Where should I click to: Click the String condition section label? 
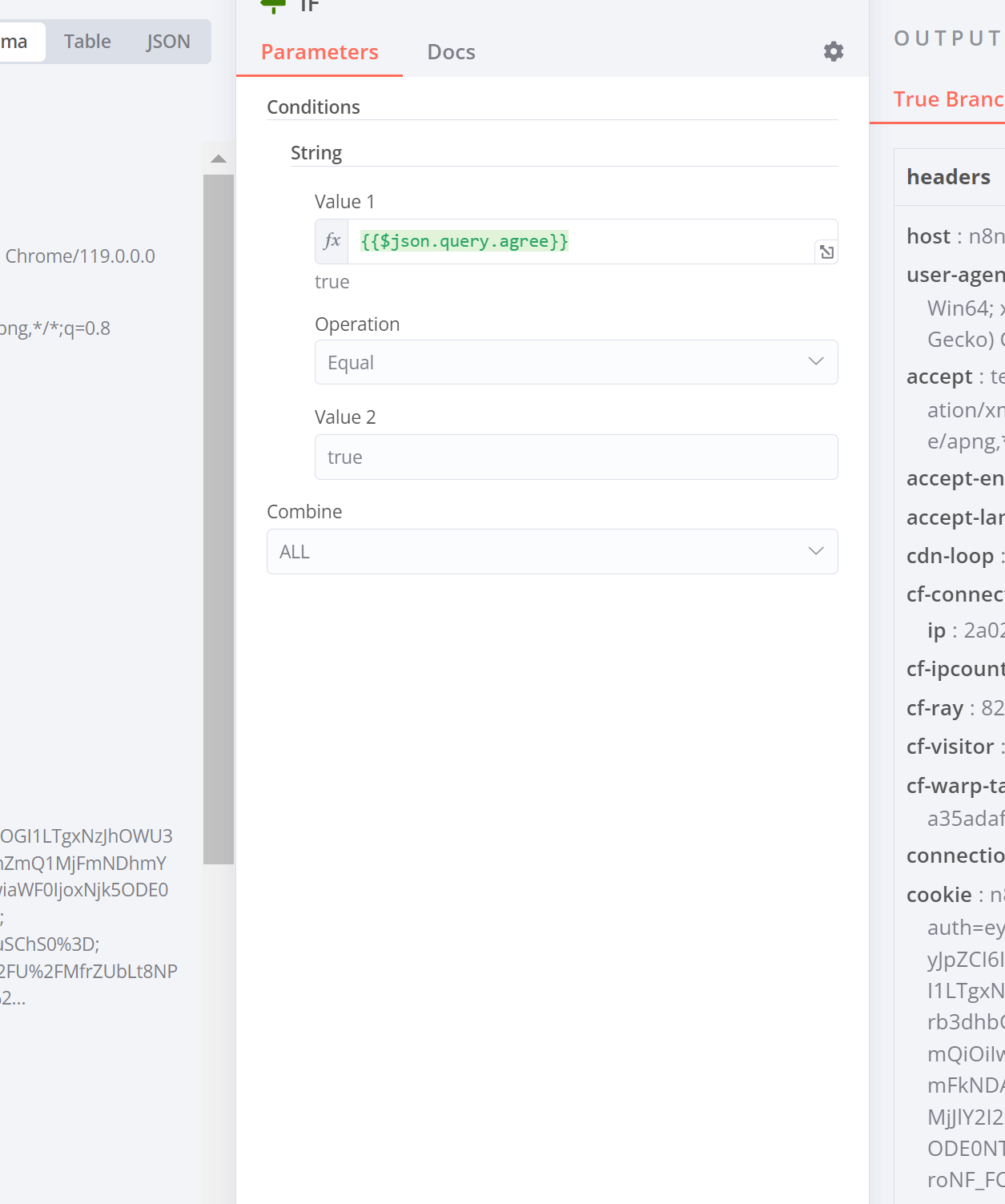[316, 153]
